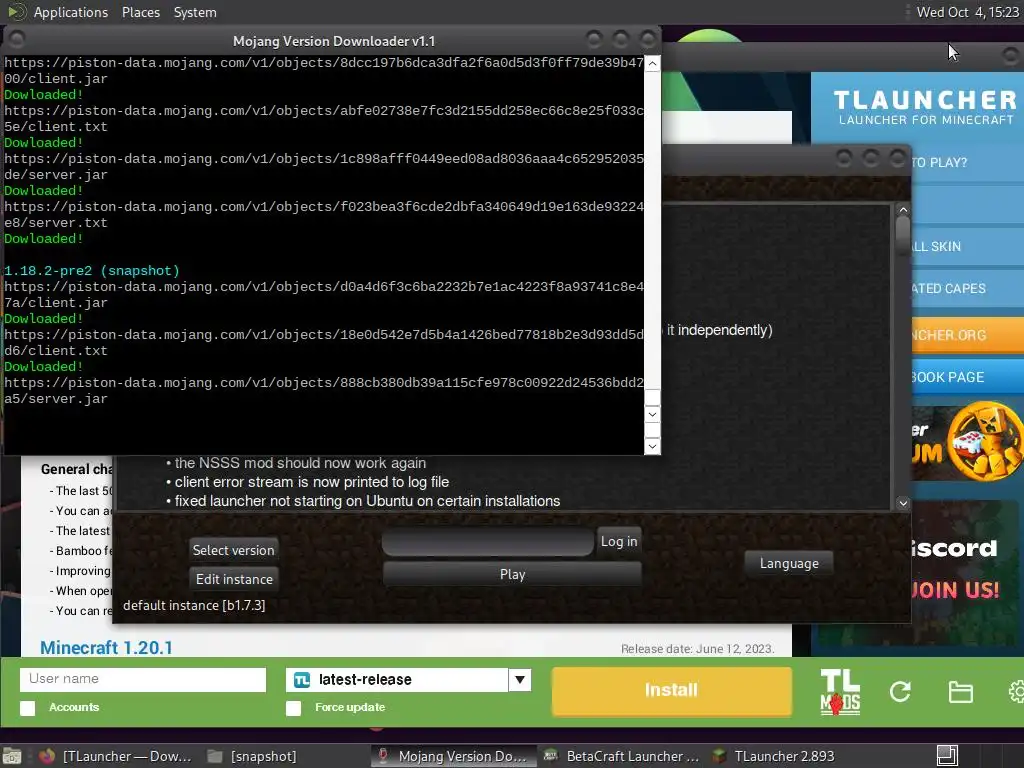Enable the Force update checkbox
Image resolution: width=1024 pixels, height=768 pixels.
[293, 708]
